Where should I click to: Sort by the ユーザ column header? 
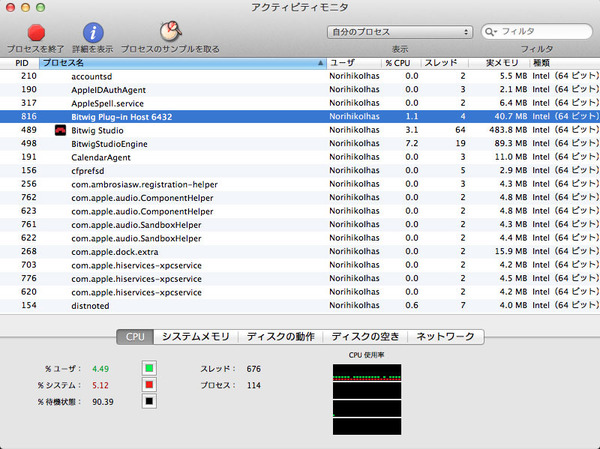(x=354, y=63)
